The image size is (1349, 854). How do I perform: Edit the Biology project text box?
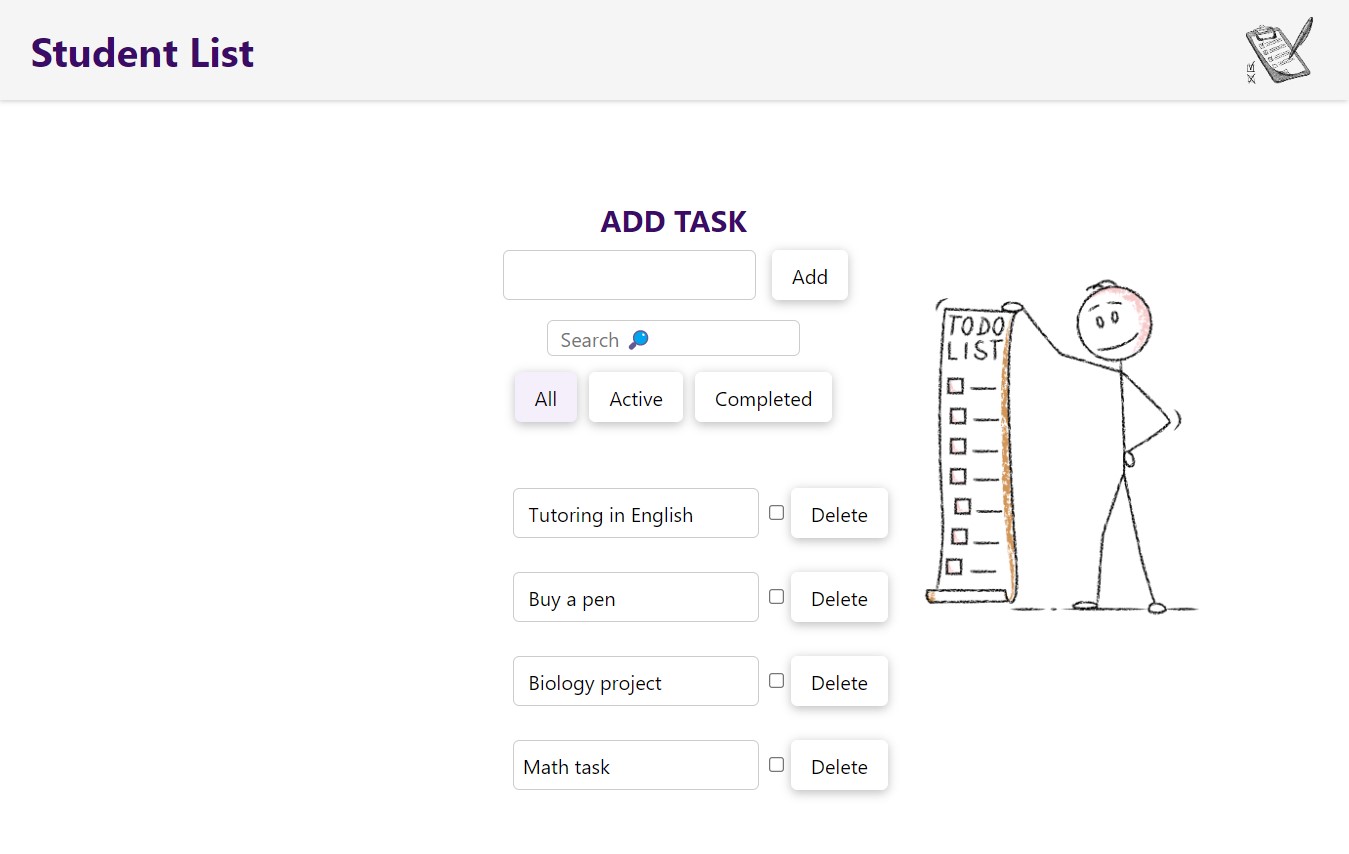pyautogui.click(x=636, y=681)
